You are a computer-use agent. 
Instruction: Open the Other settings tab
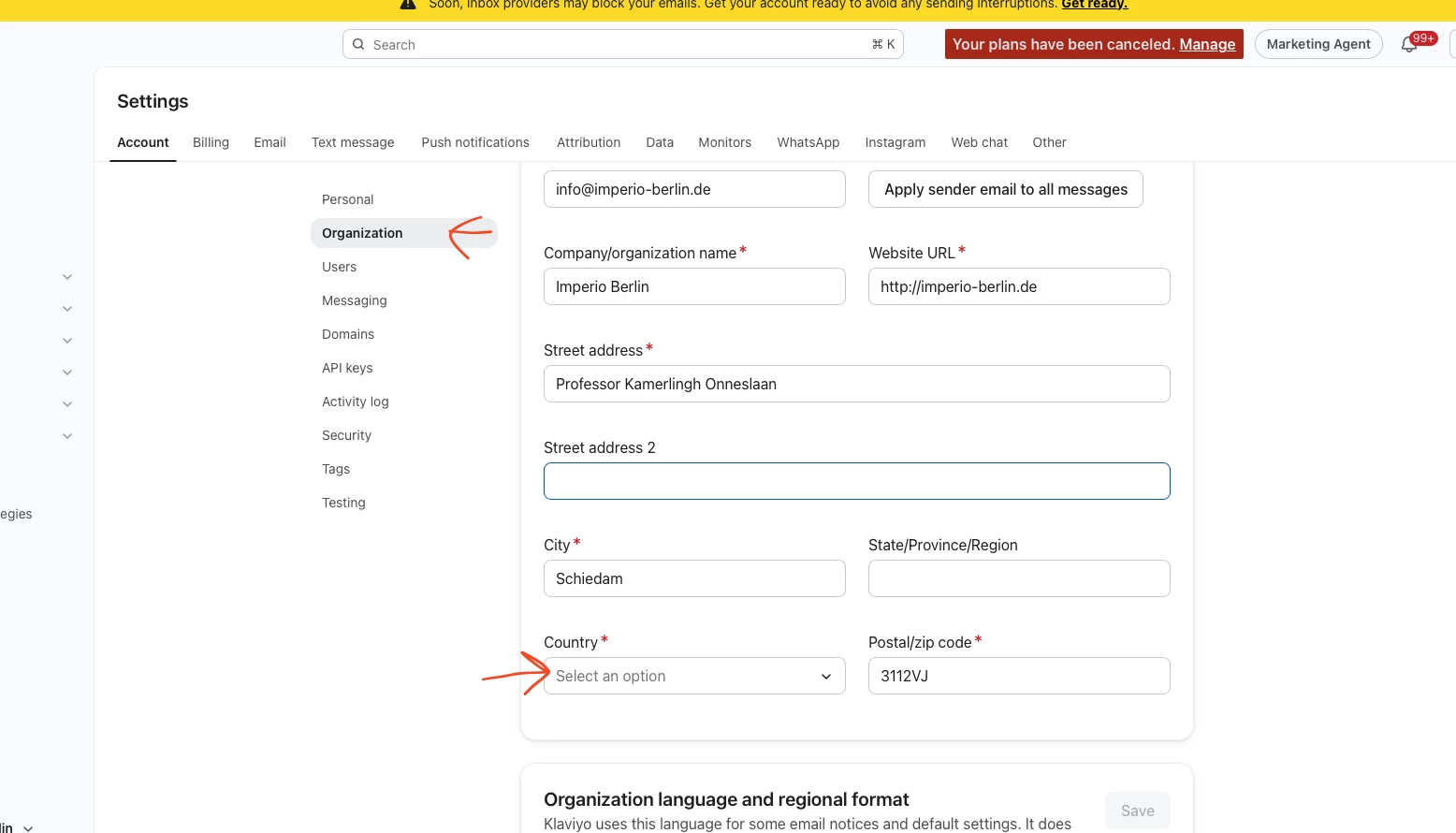(1049, 142)
